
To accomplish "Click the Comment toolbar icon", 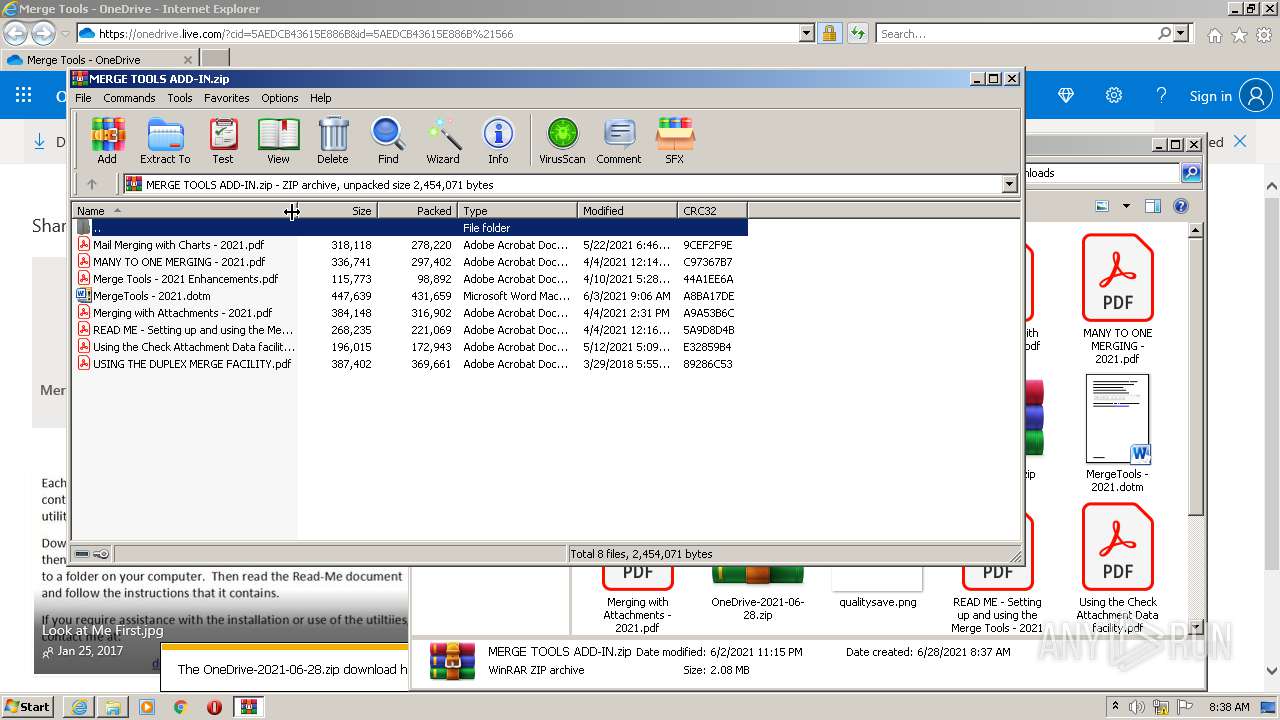I will (x=619, y=140).
